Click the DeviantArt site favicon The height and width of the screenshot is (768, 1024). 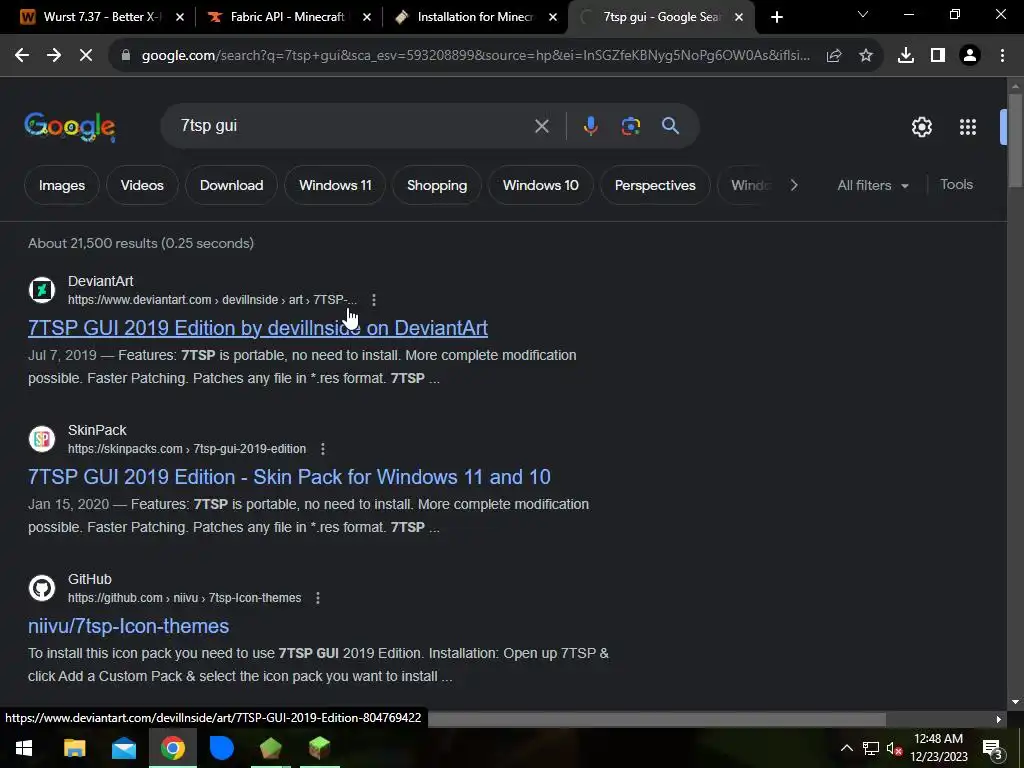42,290
